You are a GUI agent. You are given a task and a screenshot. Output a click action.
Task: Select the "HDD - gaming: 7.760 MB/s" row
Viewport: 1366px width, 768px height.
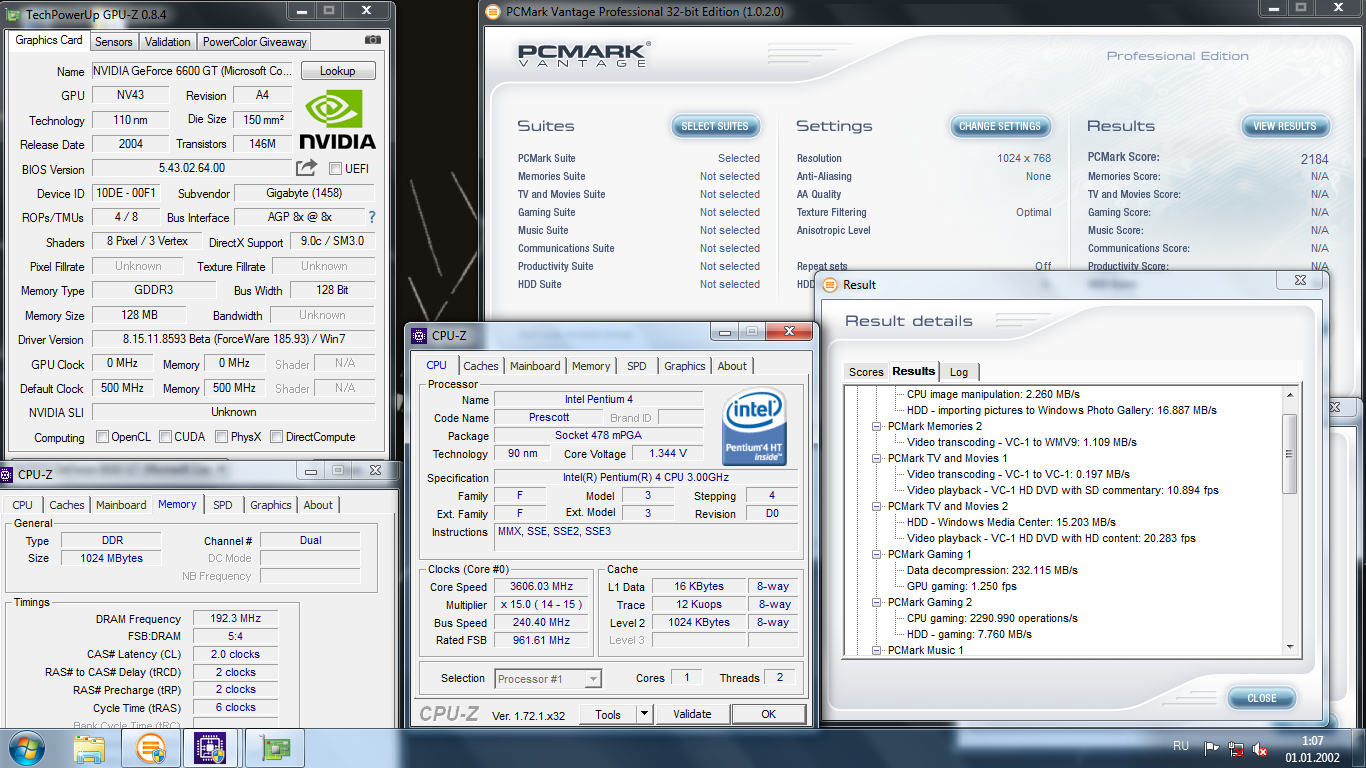tap(969, 634)
